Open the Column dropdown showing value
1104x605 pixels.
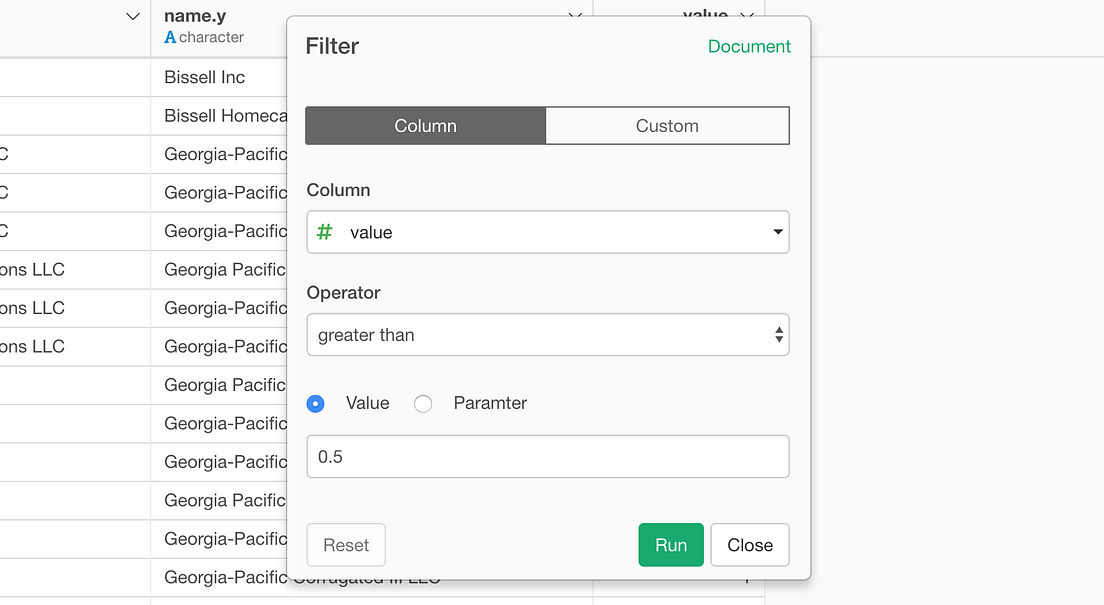(548, 232)
